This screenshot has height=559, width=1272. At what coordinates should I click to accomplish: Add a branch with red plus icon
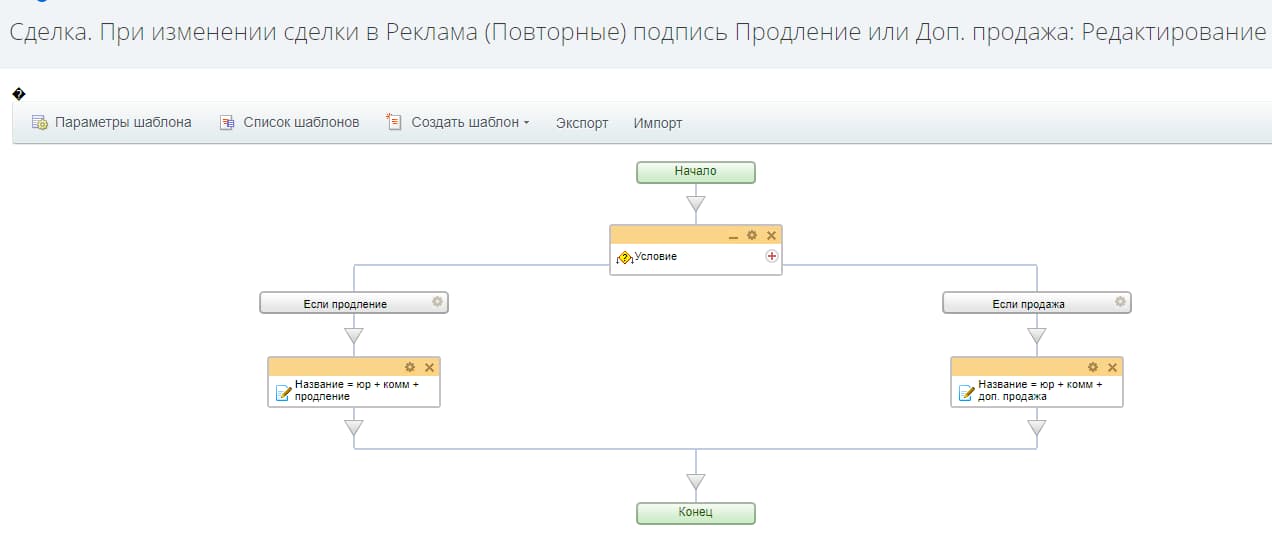(771, 257)
